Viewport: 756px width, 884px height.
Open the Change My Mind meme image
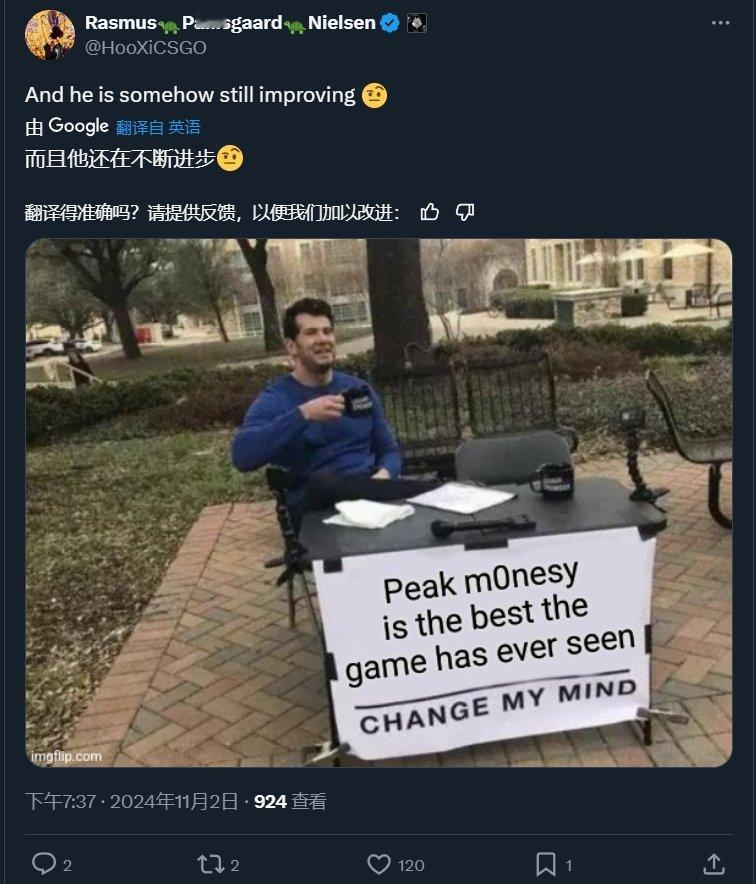coord(378,502)
